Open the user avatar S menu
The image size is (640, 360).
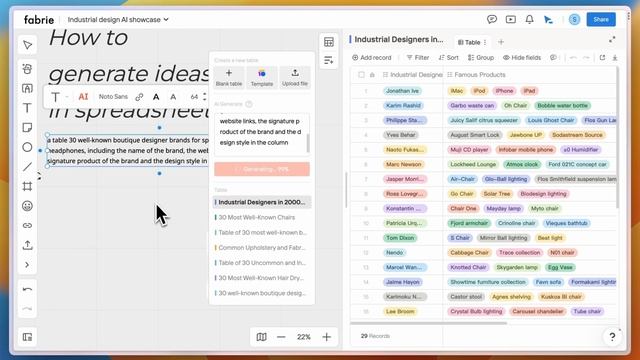pyautogui.click(x=574, y=19)
